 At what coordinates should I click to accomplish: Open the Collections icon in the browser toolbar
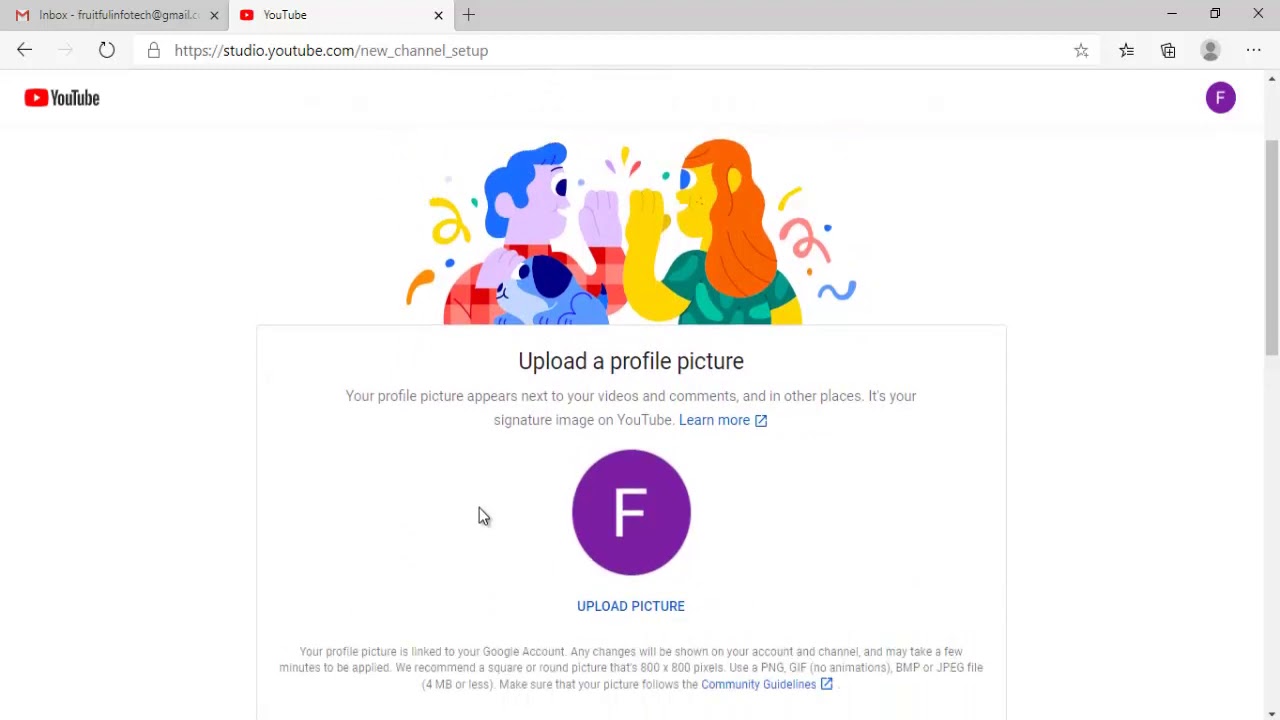(x=1168, y=50)
